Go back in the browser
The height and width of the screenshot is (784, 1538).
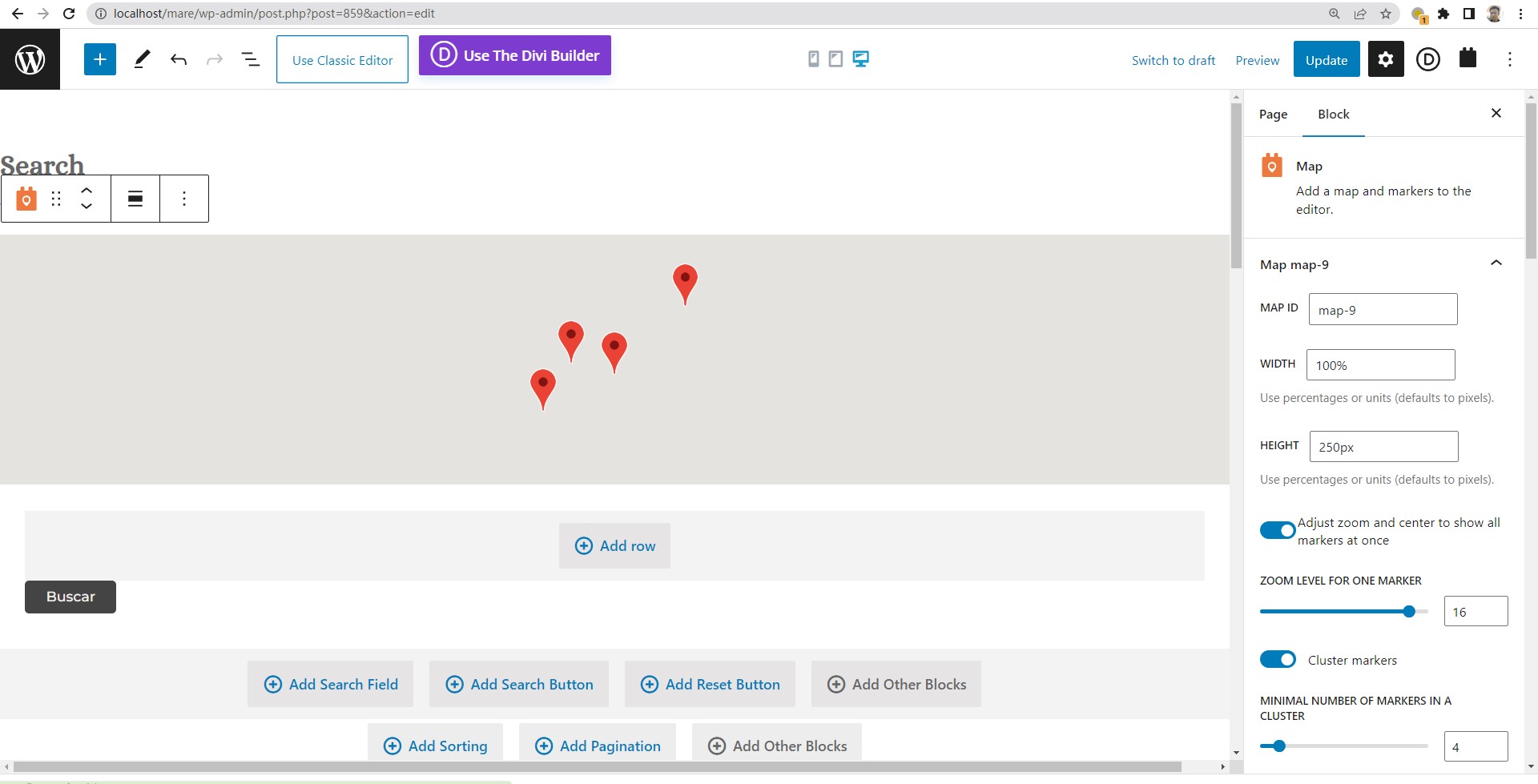[17, 14]
